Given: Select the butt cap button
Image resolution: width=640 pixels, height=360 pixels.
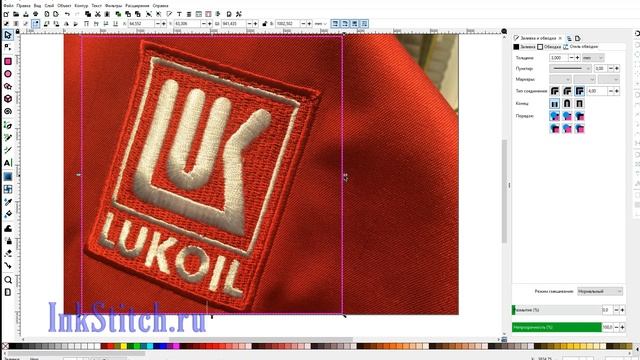Looking at the screenshot, I should [555, 104].
